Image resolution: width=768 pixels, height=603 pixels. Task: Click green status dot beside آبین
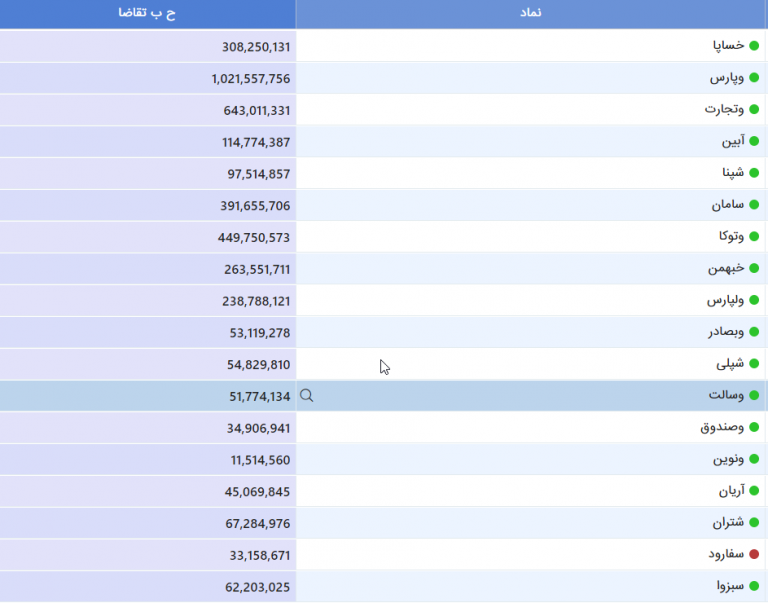pos(754,141)
